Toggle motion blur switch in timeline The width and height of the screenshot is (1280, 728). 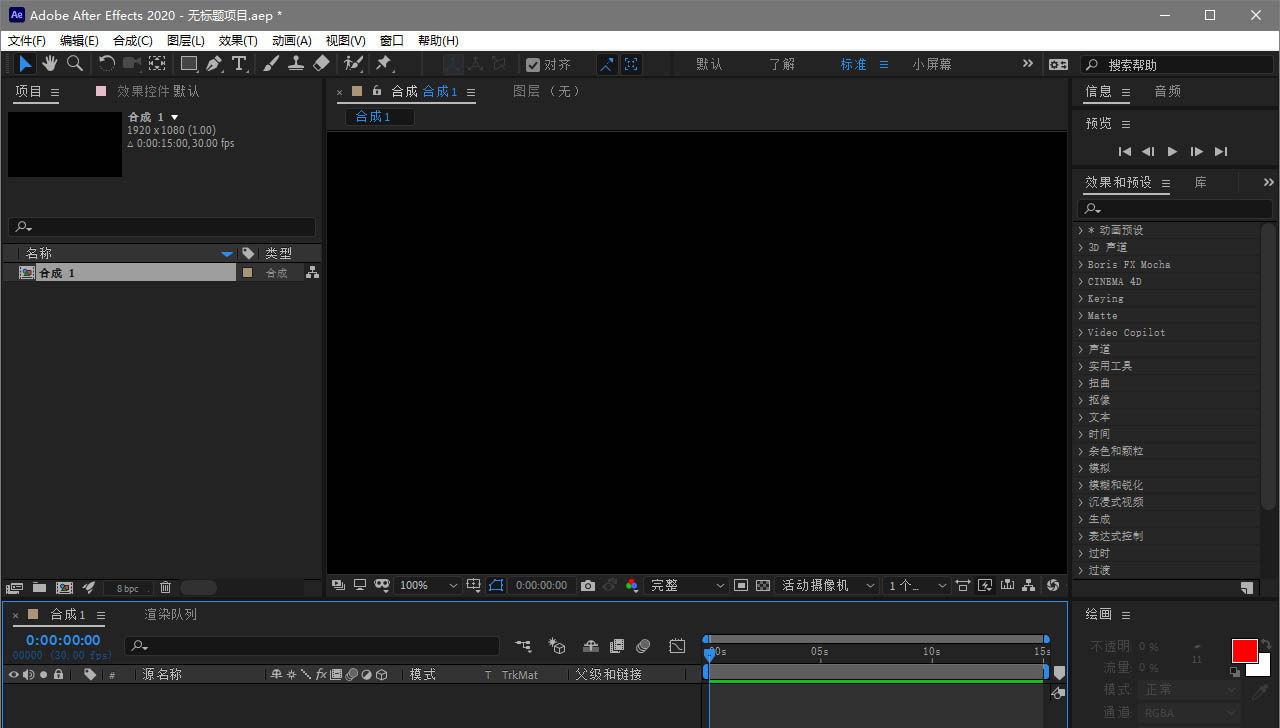644,646
